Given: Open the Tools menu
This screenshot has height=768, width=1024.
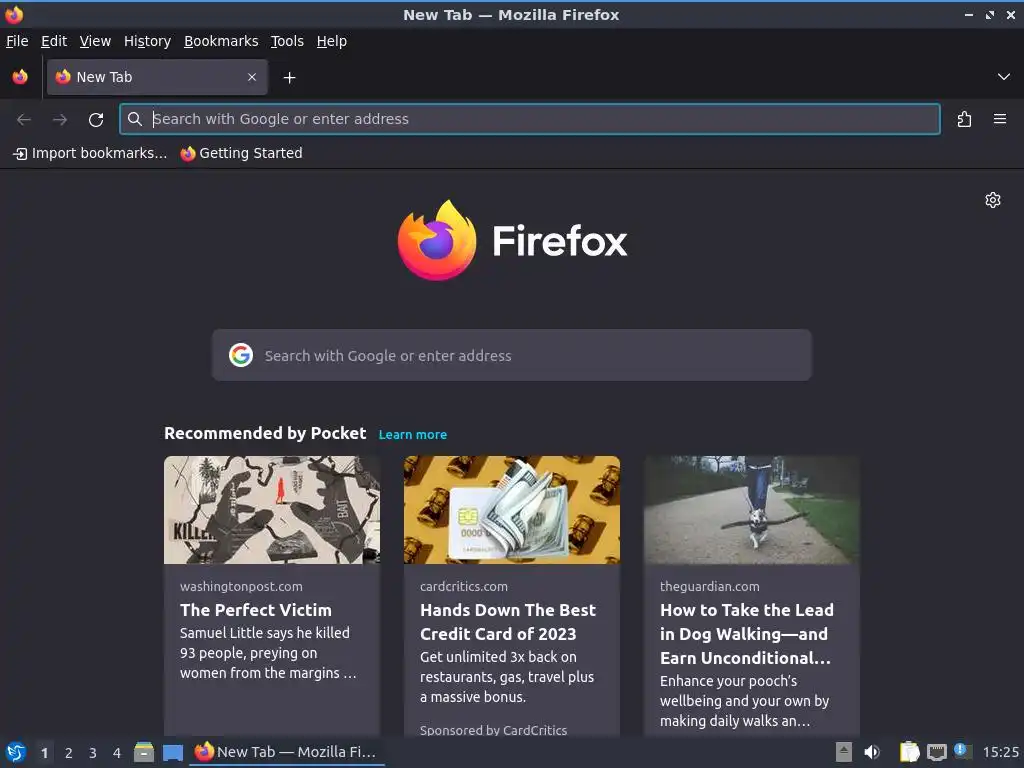Looking at the screenshot, I should 287,41.
